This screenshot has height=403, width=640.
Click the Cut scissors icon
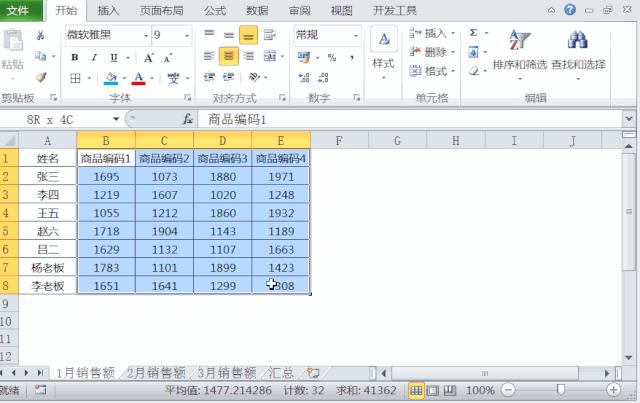tap(40, 36)
